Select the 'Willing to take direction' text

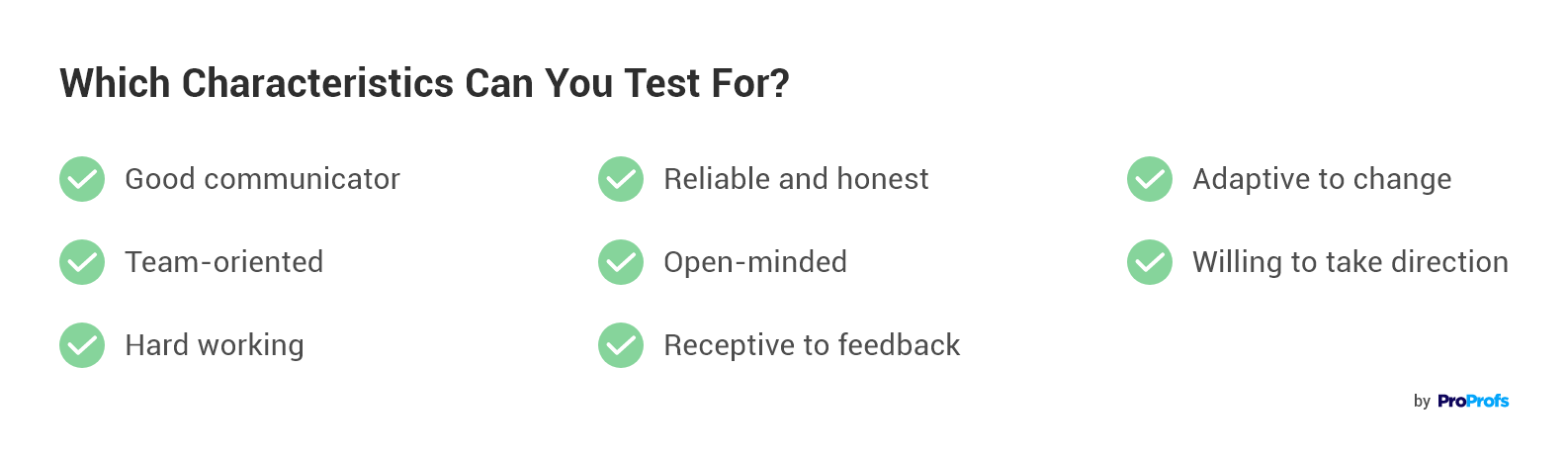point(1350,262)
